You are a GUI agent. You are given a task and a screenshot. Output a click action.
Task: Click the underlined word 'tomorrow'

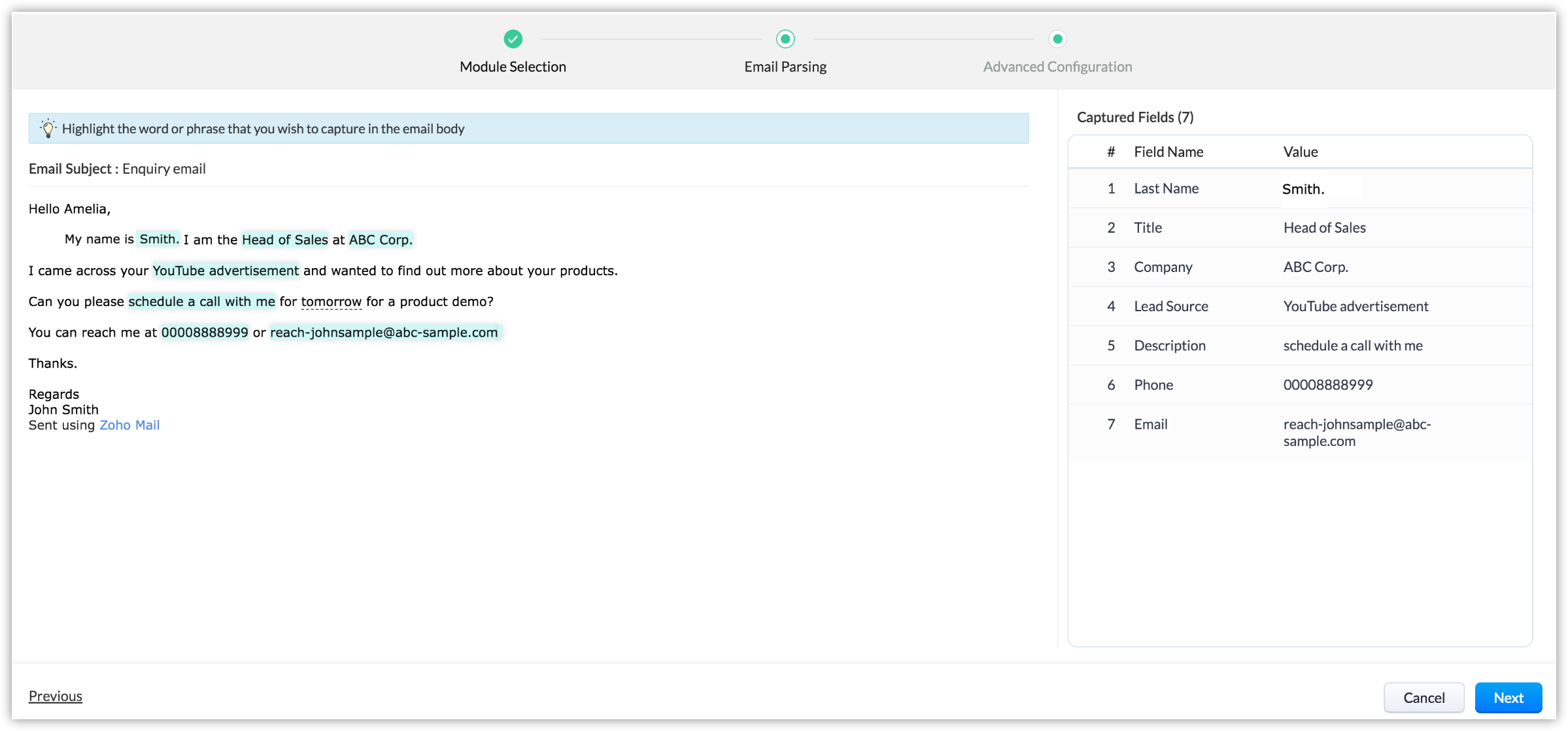coord(331,301)
